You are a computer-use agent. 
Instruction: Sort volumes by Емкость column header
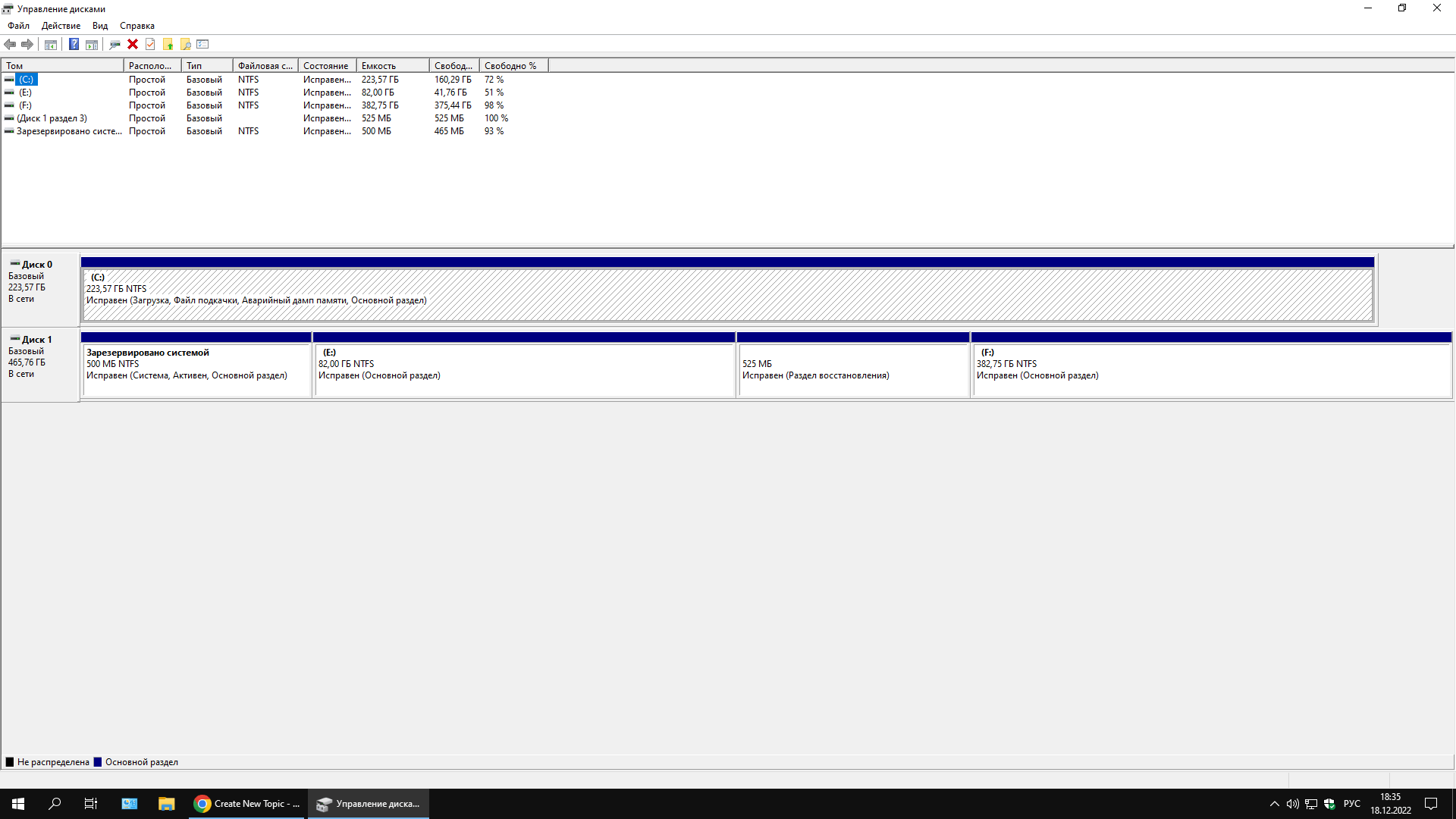(392, 66)
